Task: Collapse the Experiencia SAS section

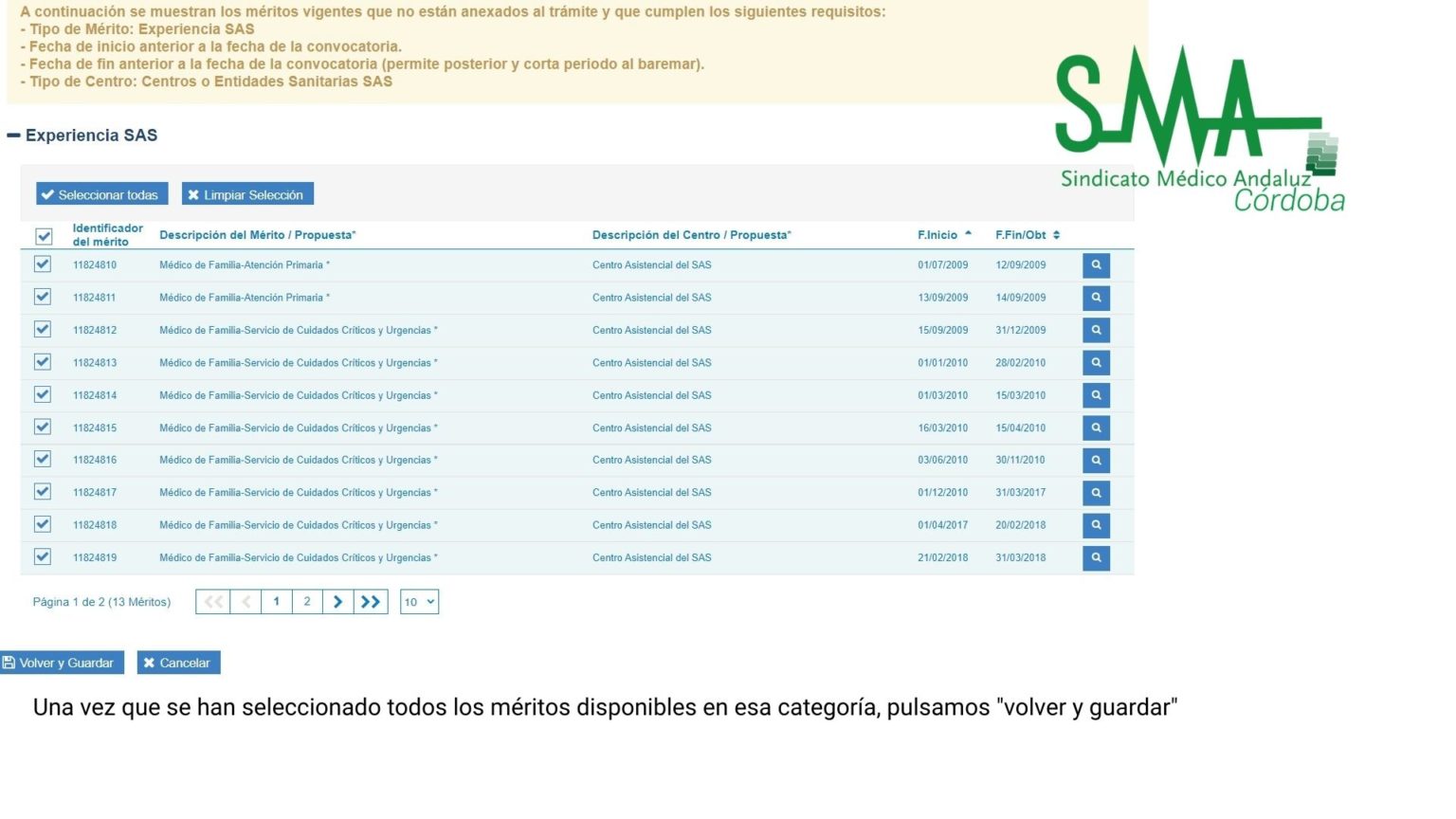Action: (13, 135)
